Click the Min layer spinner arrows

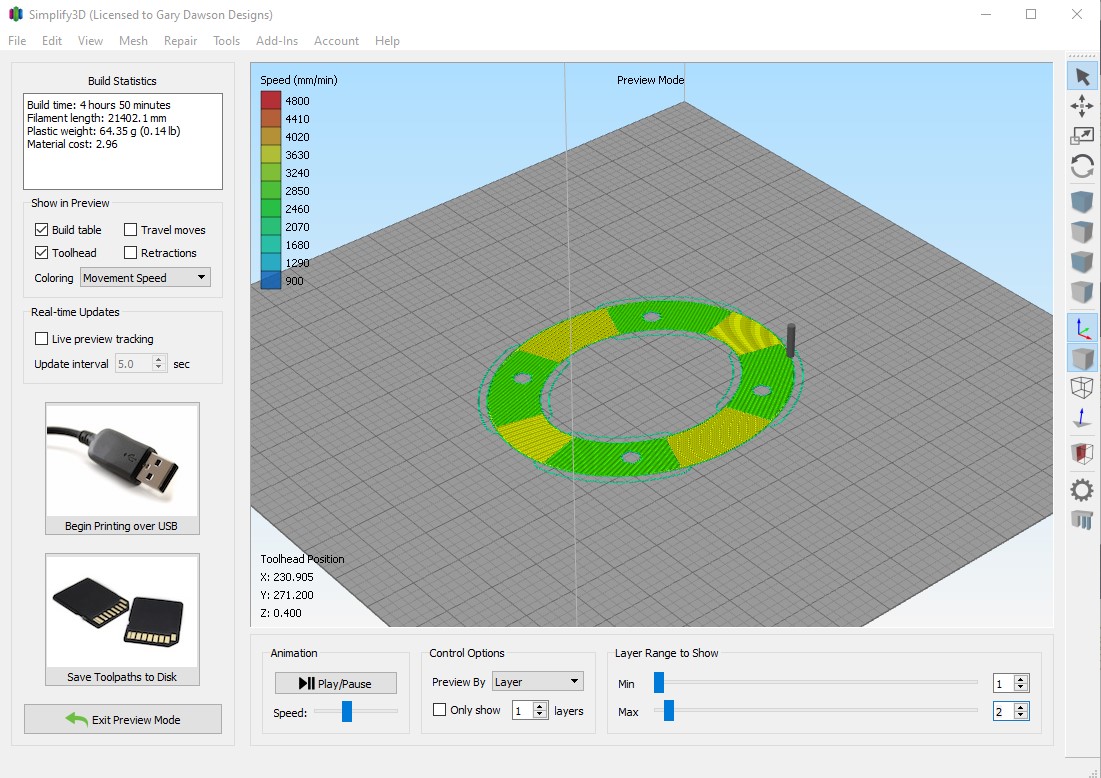tap(1022, 683)
